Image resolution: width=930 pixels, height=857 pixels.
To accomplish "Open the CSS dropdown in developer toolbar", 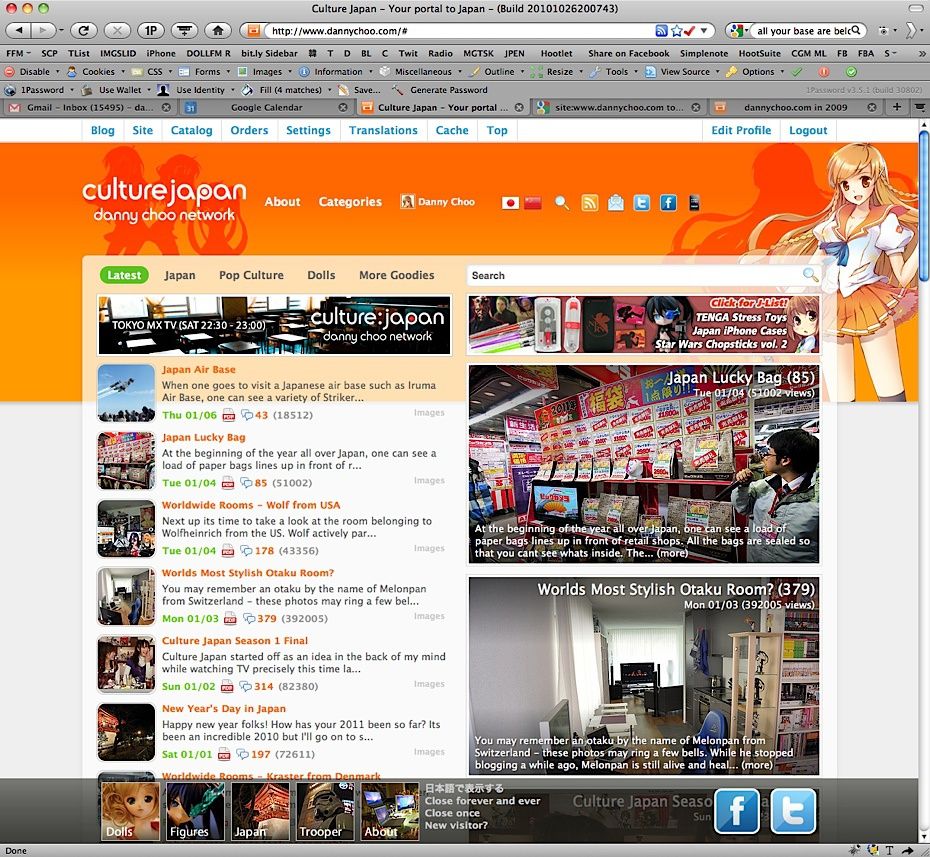I will tap(152, 72).
